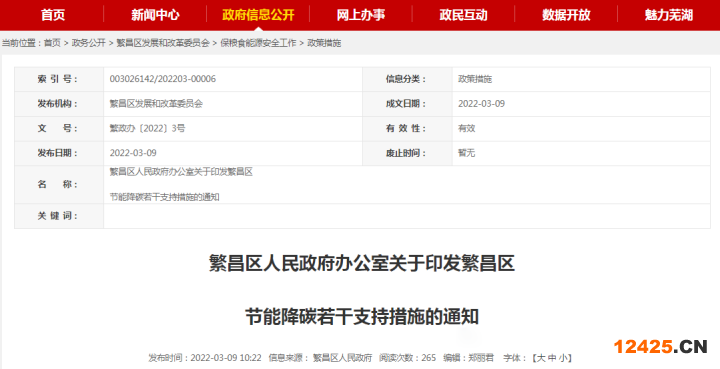720x369 pixels.
Task: Select the 政府信息公开 navigation tab
Action: click(x=258, y=15)
